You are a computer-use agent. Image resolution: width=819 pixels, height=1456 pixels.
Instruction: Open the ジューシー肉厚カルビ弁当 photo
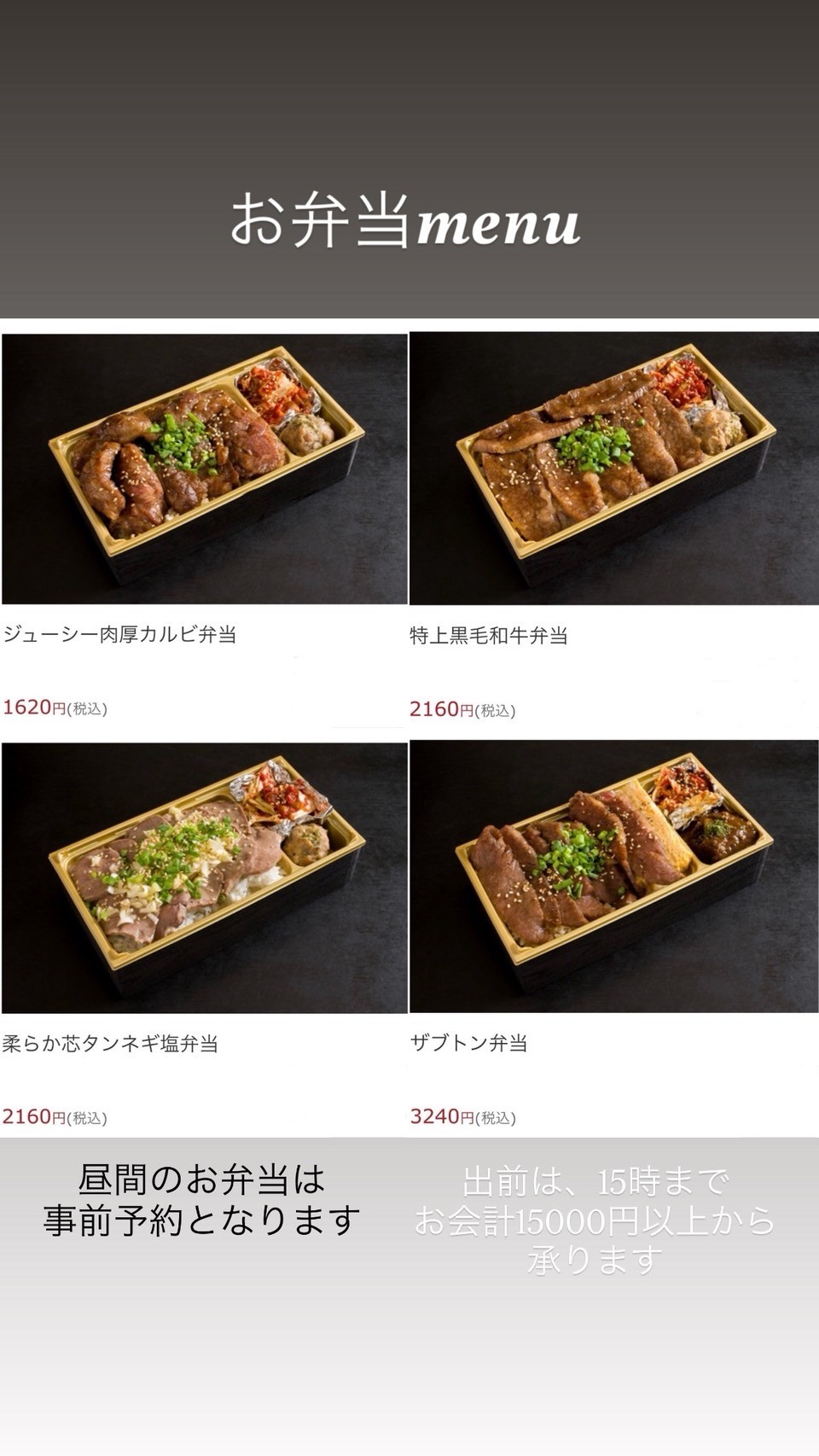[x=205, y=469]
